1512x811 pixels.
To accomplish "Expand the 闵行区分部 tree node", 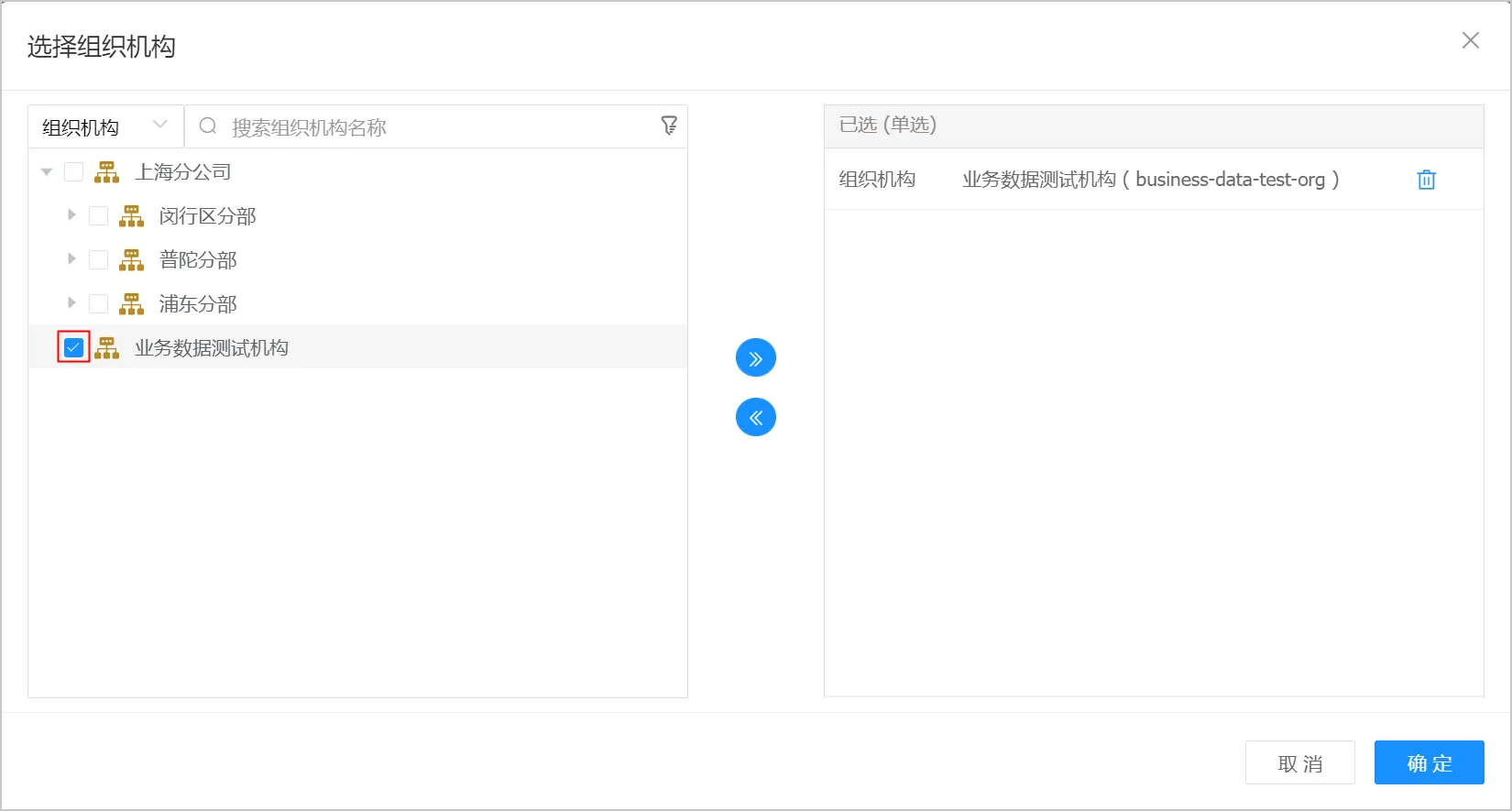I will pyautogui.click(x=71, y=215).
